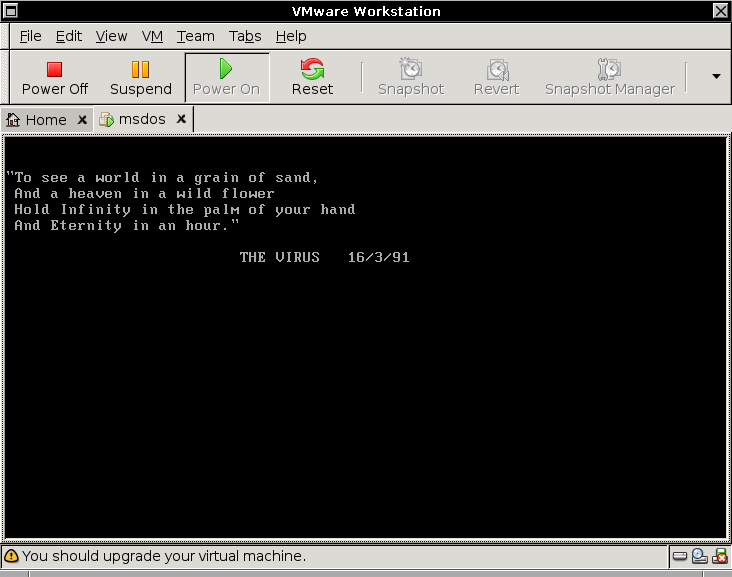The image size is (732, 577).
Task: Click 'You should upgrade your virtual machine.' text
Action: point(164,556)
